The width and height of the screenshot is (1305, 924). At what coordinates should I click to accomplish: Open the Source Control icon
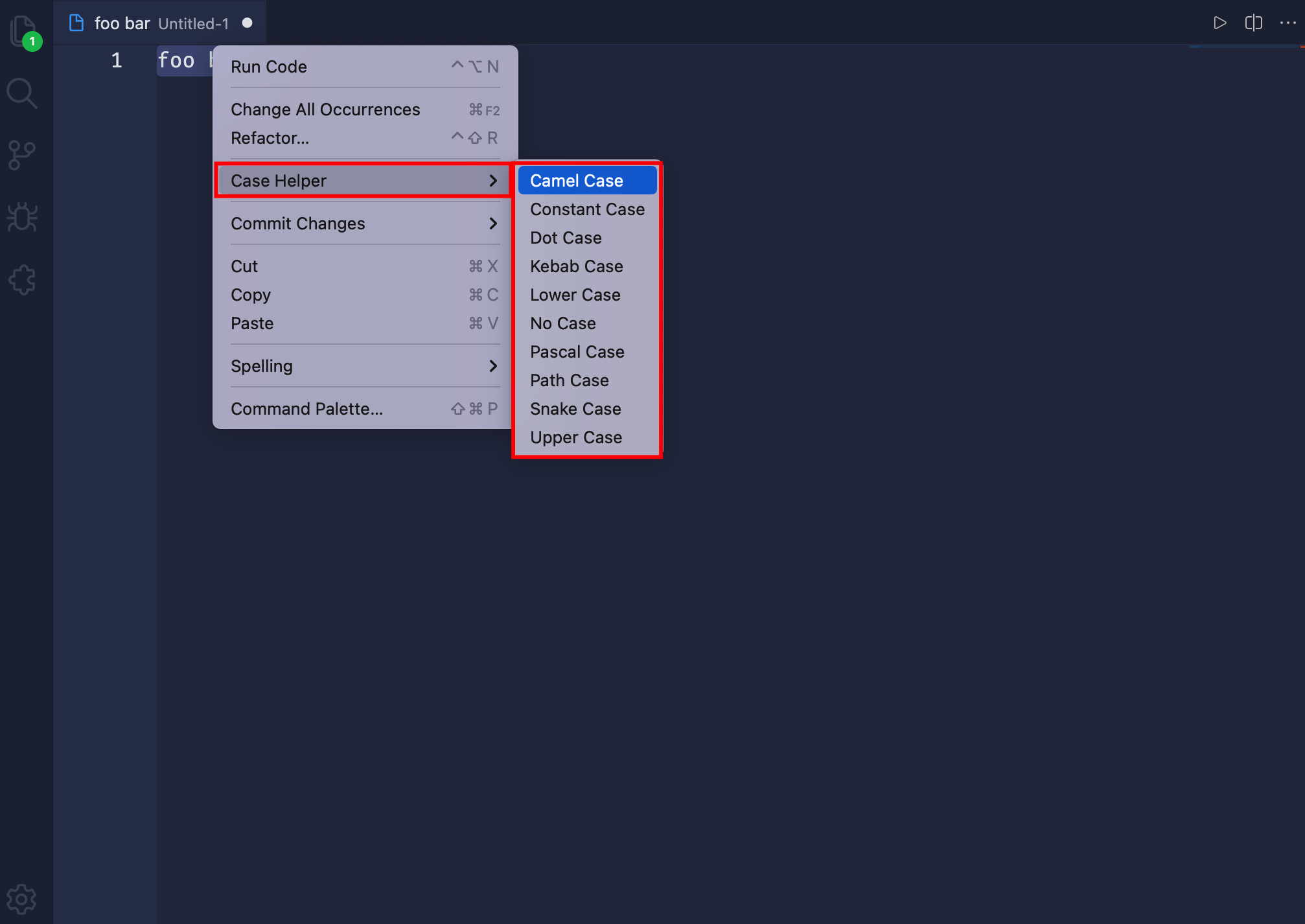tap(22, 156)
